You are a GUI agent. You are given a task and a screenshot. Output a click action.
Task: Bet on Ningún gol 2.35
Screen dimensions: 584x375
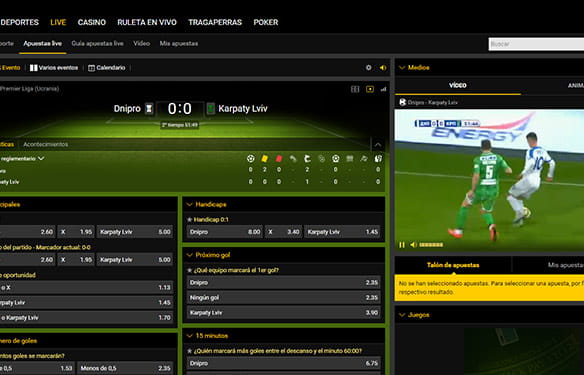tap(284, 298)
